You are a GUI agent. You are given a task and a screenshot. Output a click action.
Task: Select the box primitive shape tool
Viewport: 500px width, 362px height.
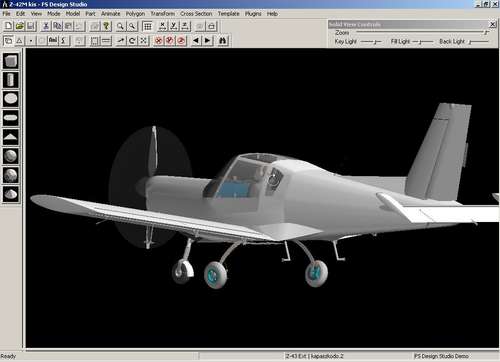(x=11, y=61)
